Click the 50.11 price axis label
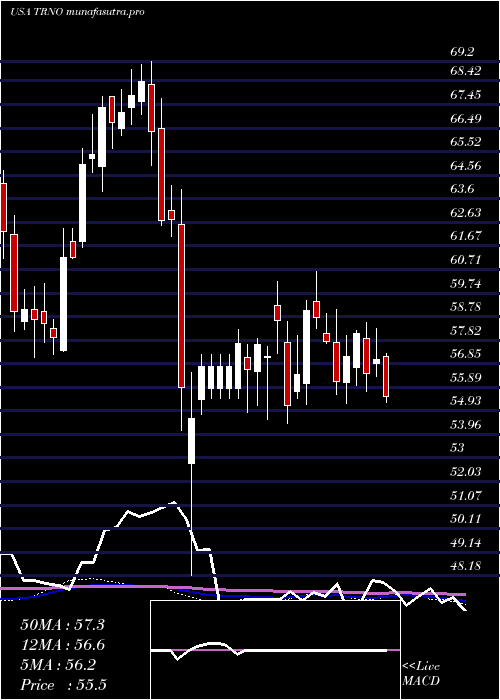 point(466,519)
